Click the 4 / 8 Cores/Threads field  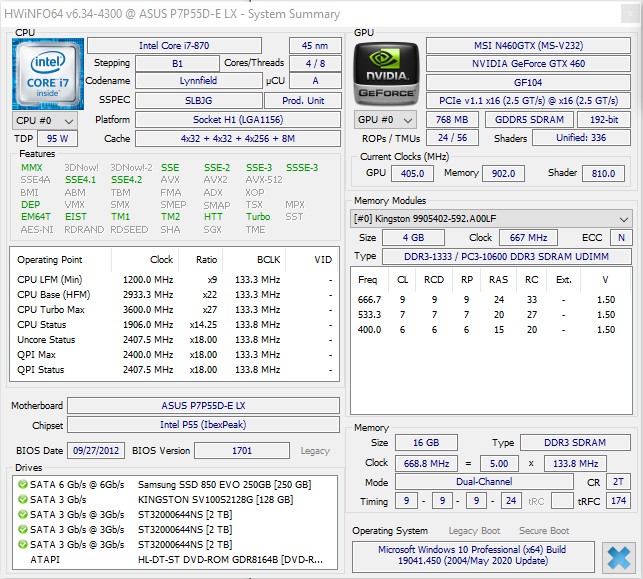pos(315,64)
